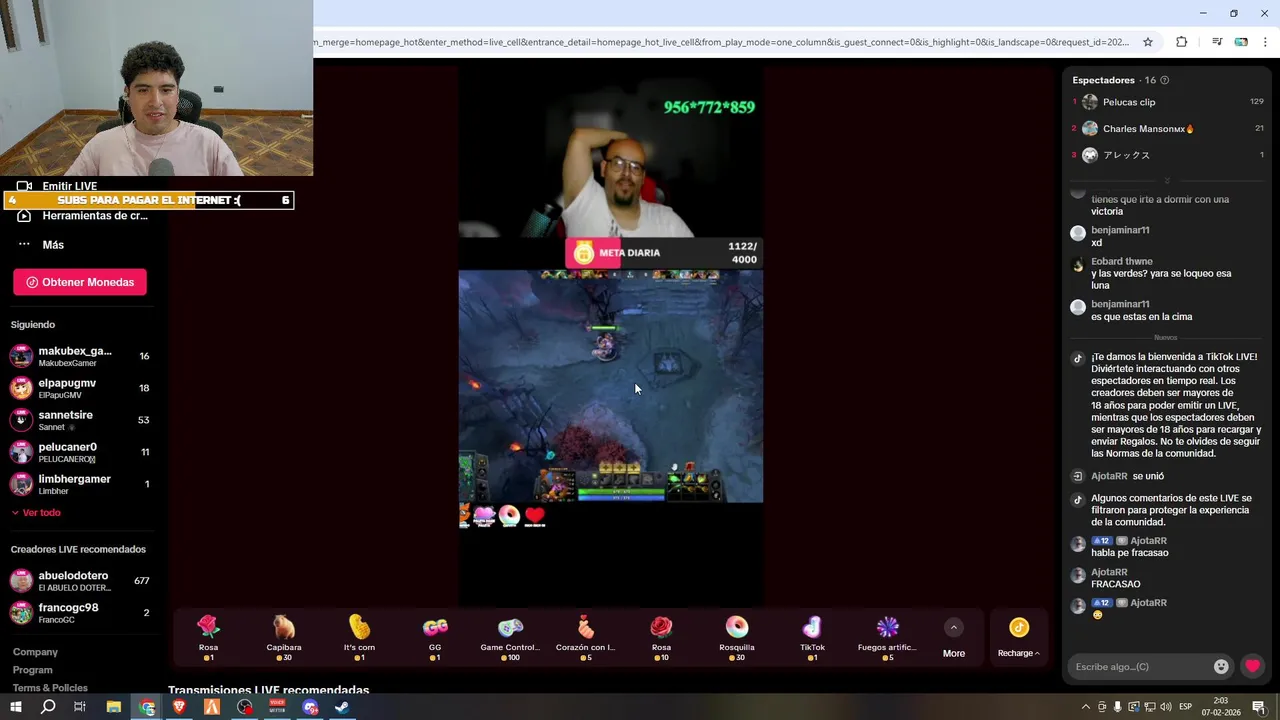The image size is (1280, 720).
Task: Open Brave browser from the taskbar
Action: pyautogui.click(x=179, y=707)
